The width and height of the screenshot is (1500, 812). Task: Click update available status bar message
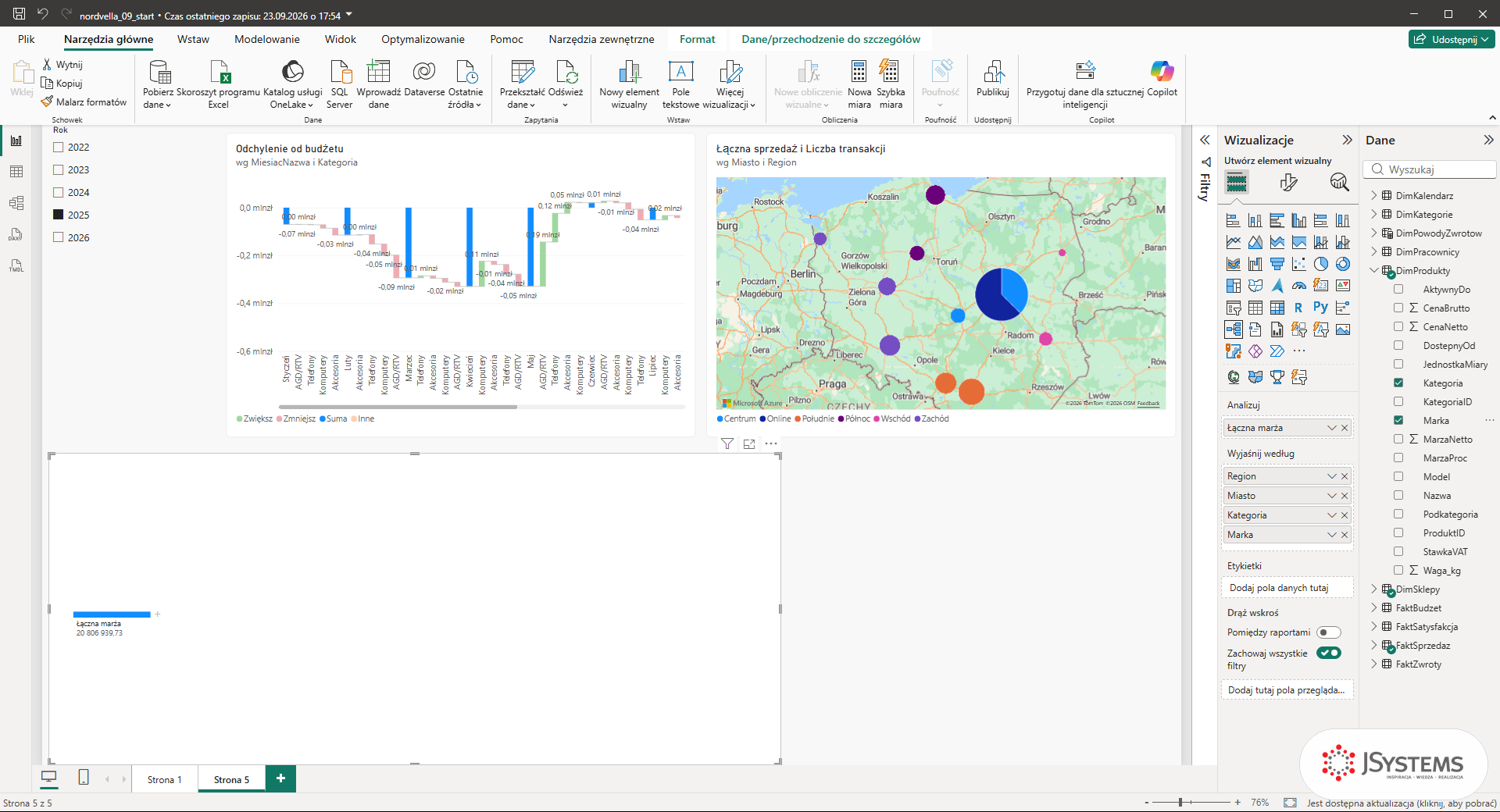pos(1402,803)
